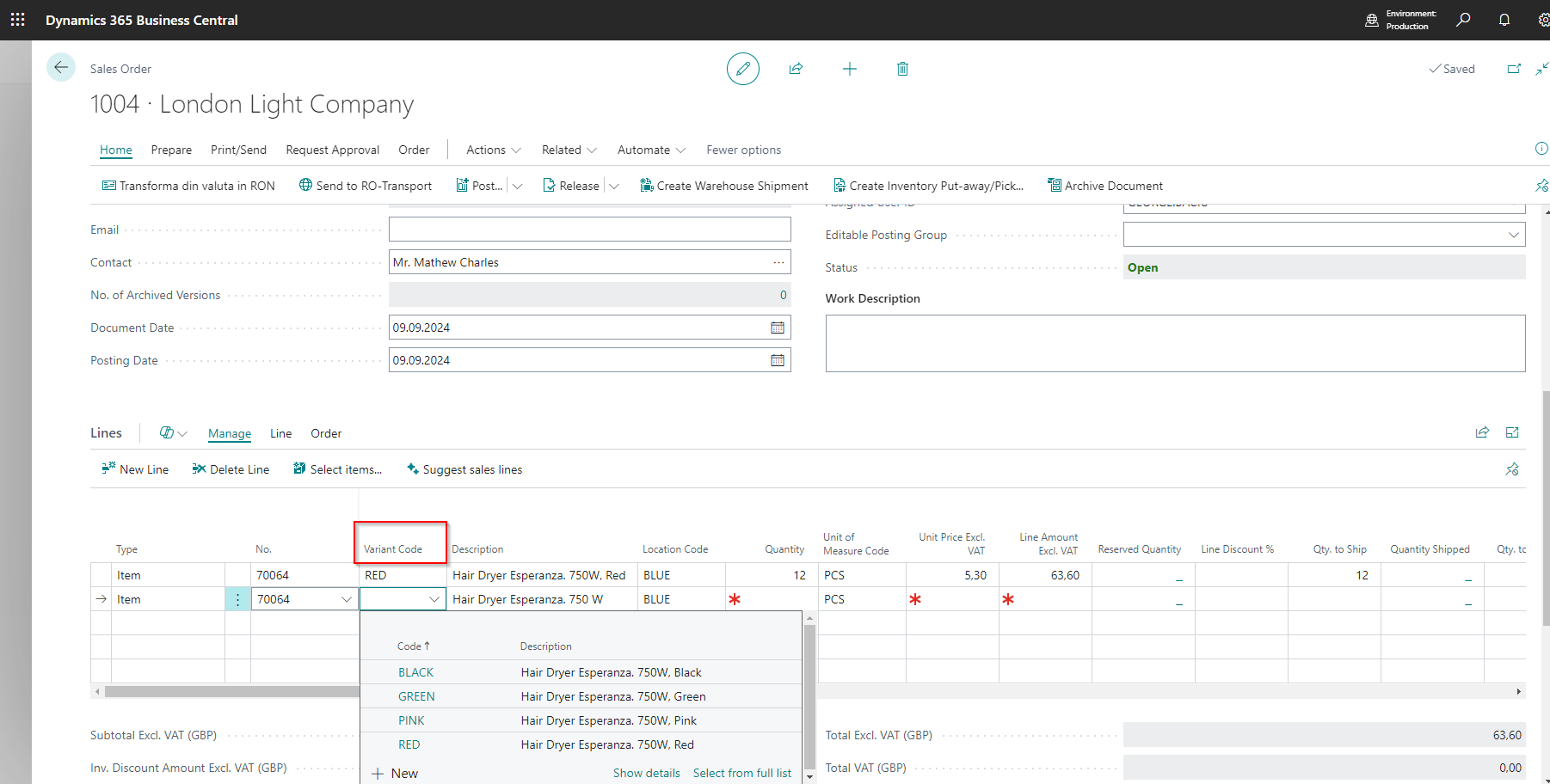Click Create Inventory Put-away/Pick
Screen dimensions: 1550x784
[928, 186]
